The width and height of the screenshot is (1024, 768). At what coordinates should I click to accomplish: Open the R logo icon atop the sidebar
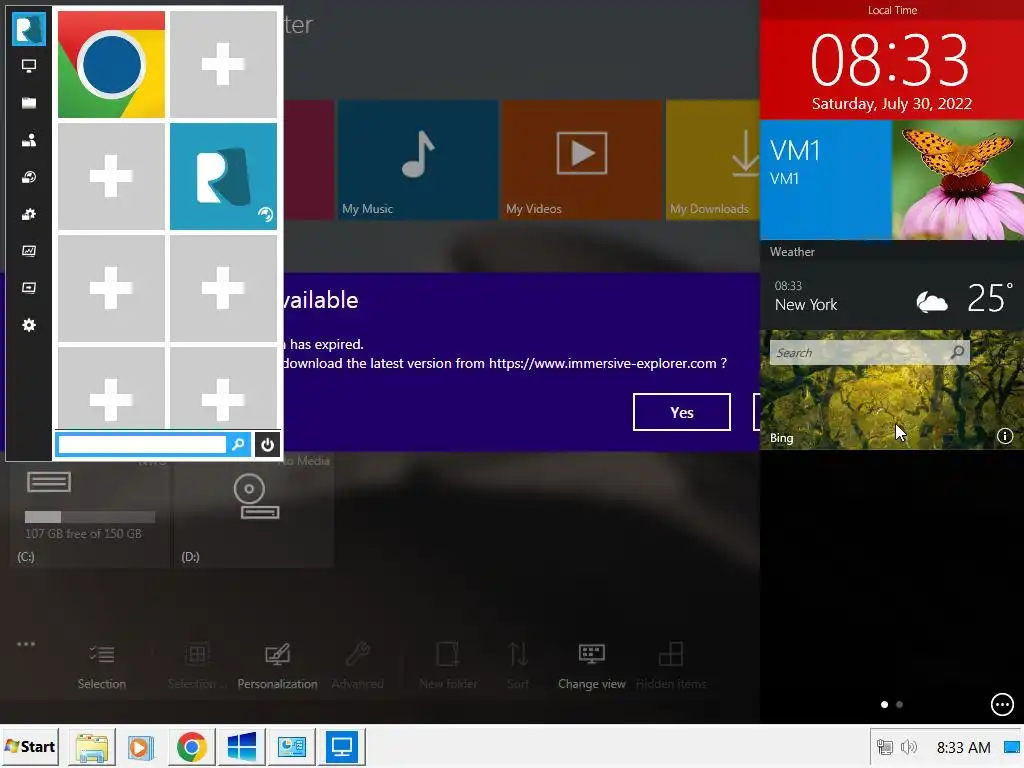(x=29, y=29)
